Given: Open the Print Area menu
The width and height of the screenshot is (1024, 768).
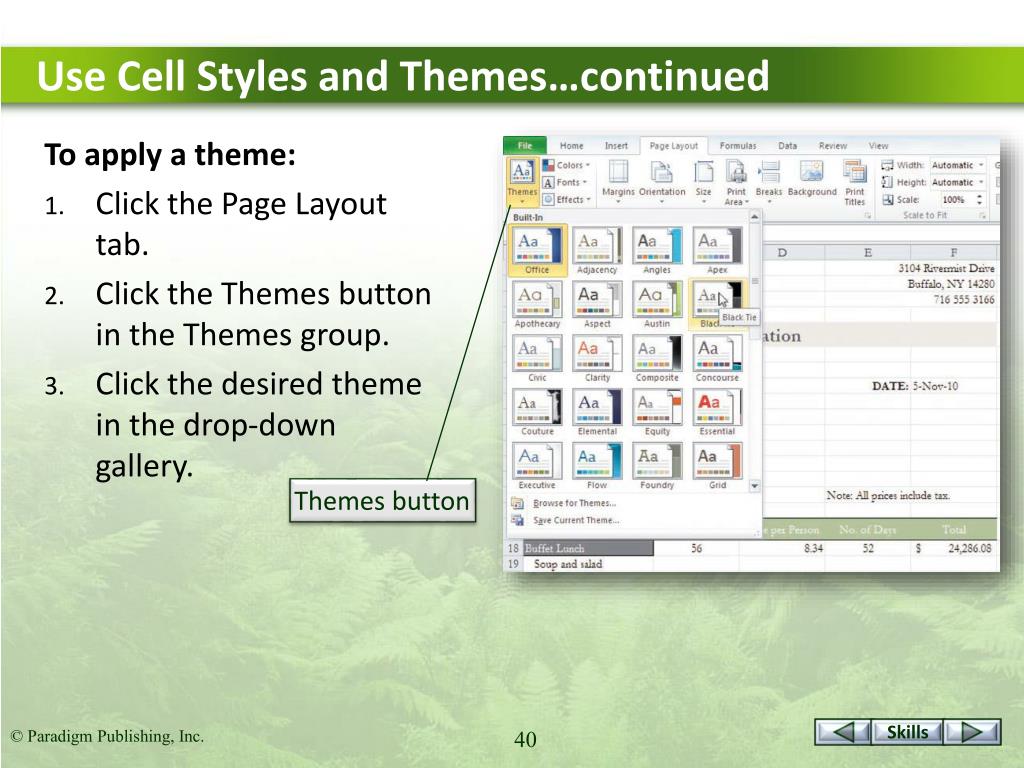Looking at the screenshot, I should (736, 182).
